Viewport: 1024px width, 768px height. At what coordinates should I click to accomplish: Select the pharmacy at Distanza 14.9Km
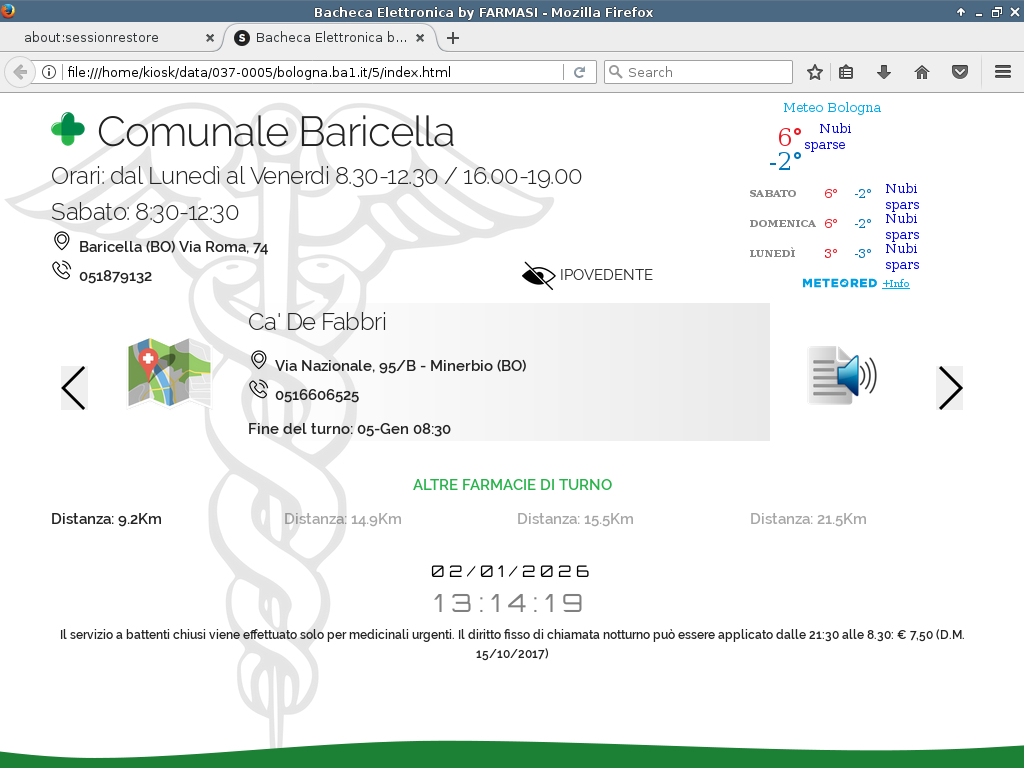coord(342,519)
